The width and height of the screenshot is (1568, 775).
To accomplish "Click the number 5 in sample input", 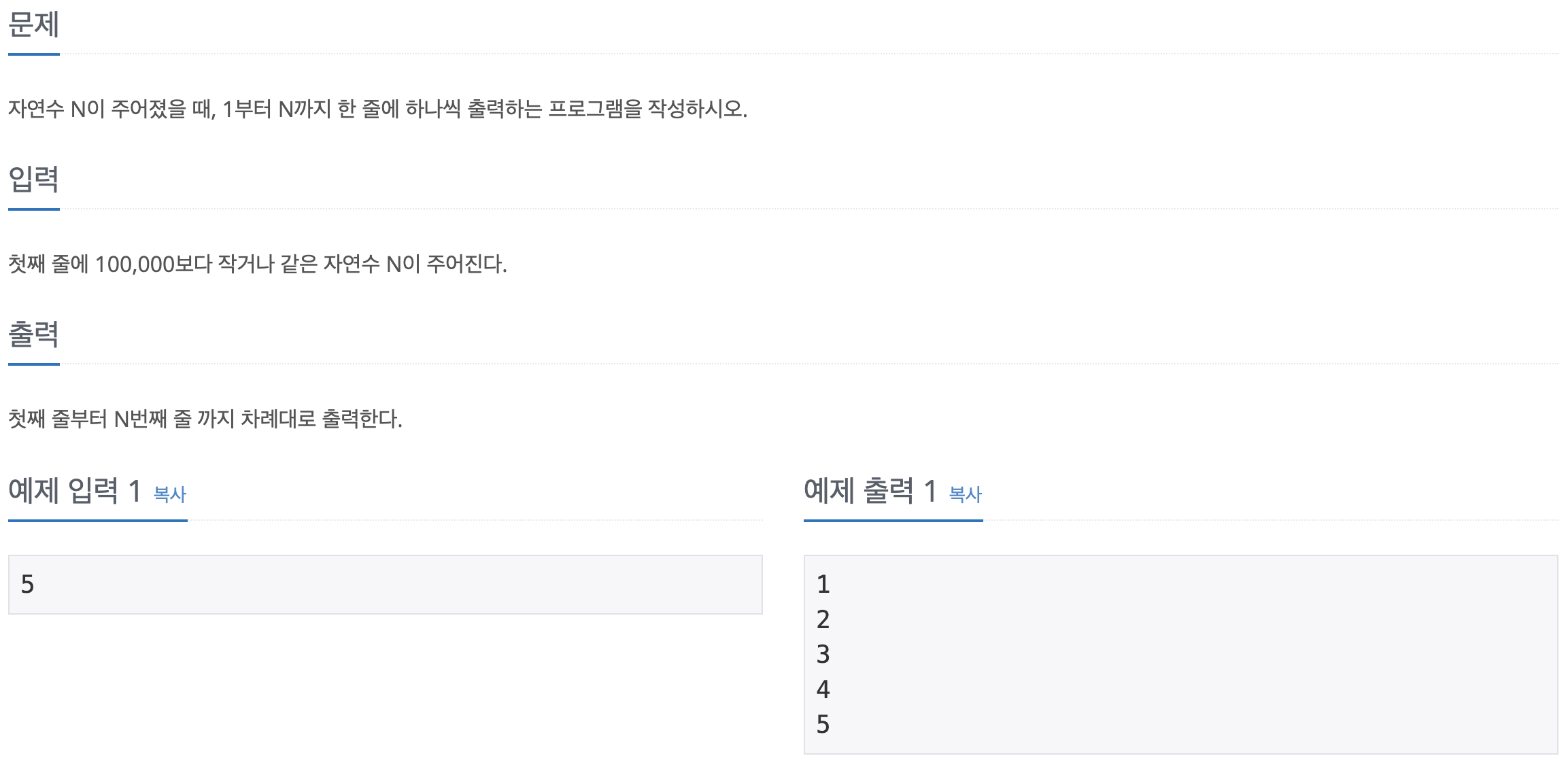I will click(27, 585).
